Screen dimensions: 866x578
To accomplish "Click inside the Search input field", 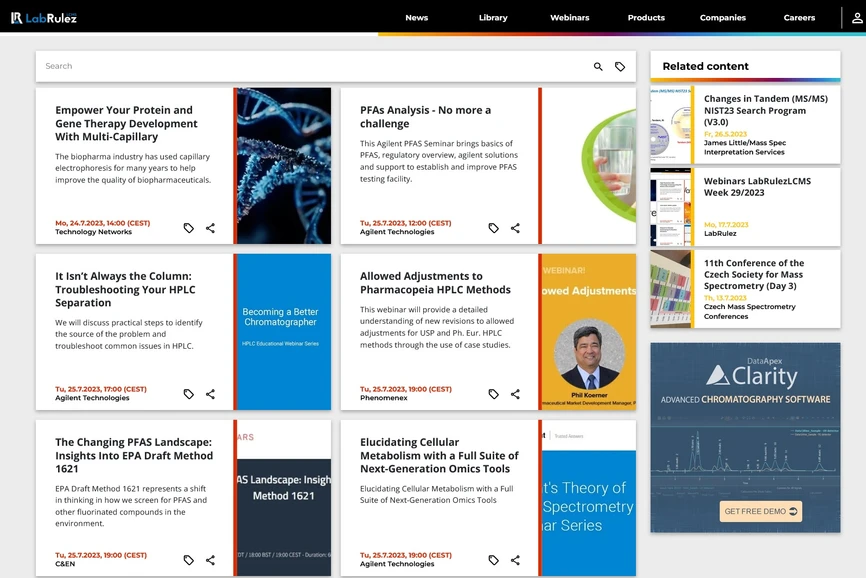I will click(x=300, y=66).
